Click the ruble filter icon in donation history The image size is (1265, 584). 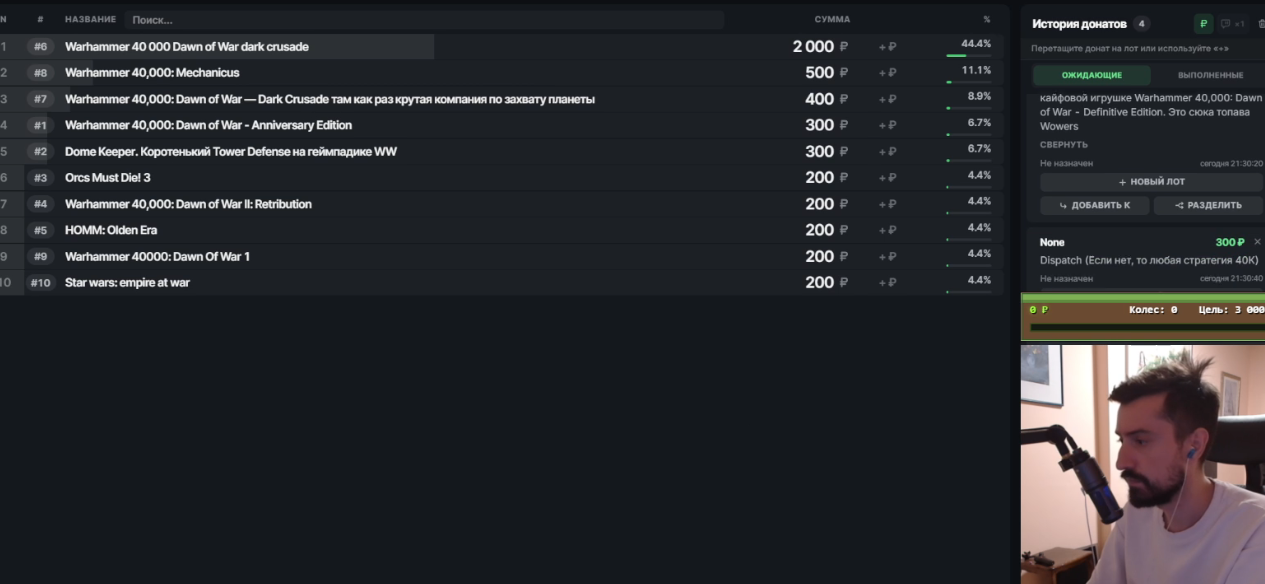[1203, 24]
